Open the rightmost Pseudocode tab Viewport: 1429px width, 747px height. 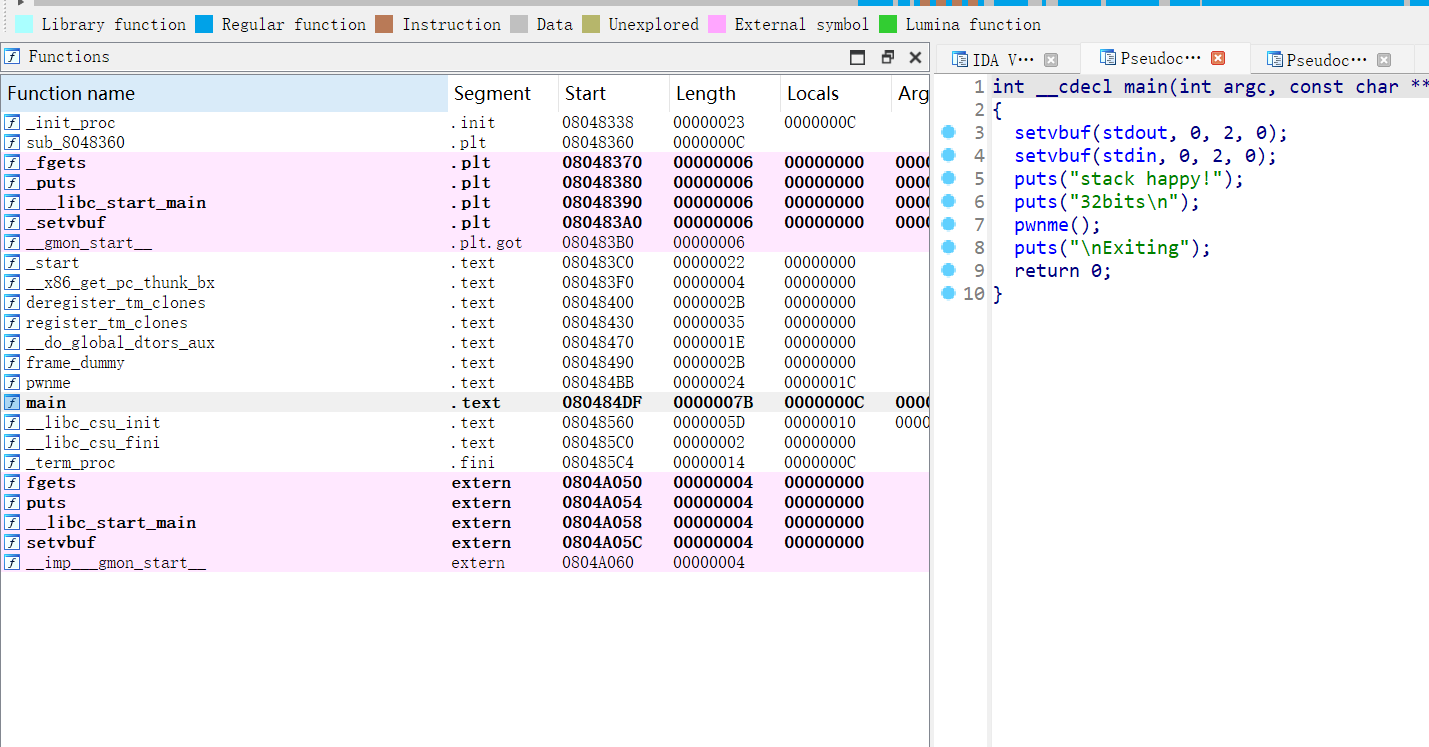point(1325,60)
